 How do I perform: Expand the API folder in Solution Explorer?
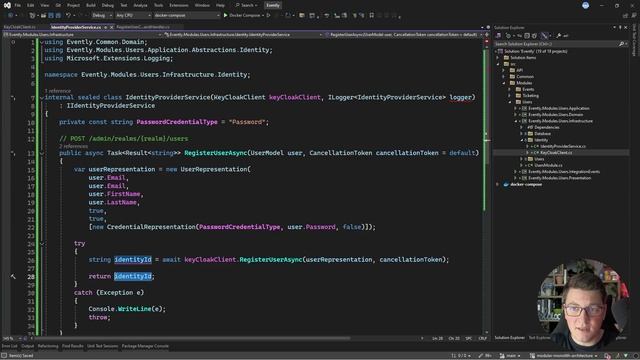504,70
